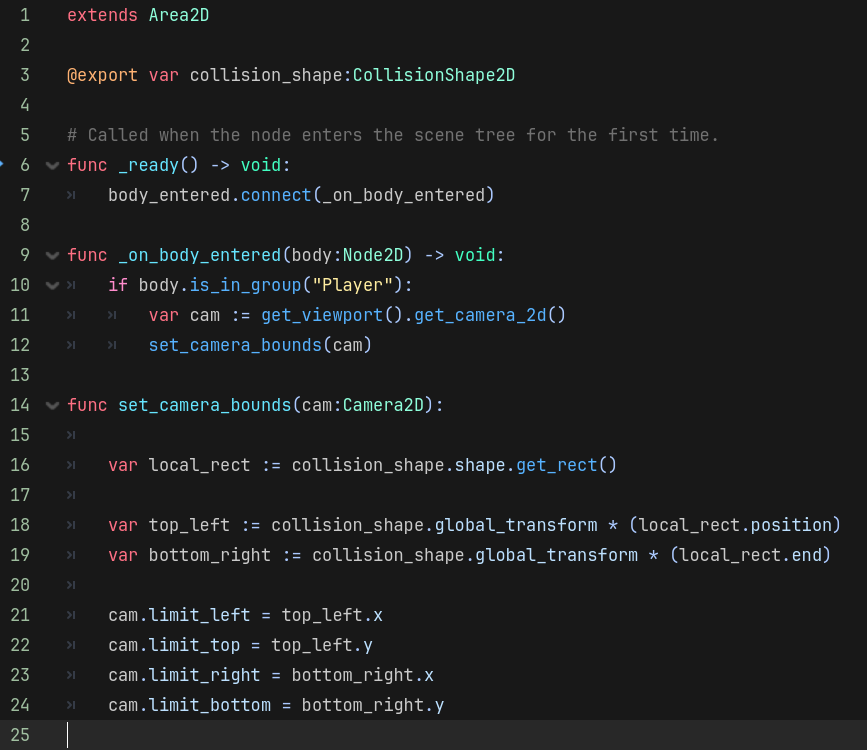Click line number 3 in the gutter

tap(24, 75)
